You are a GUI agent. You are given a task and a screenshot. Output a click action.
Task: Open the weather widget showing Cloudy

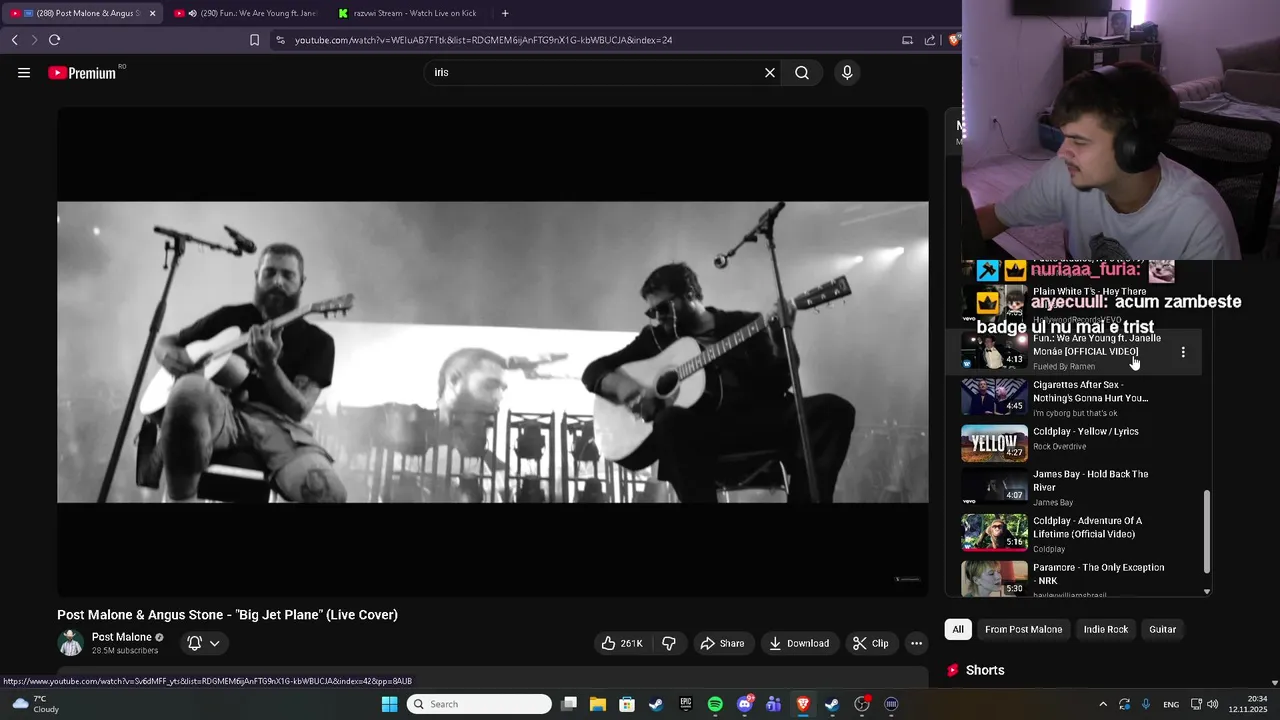[x=34, y=704]
